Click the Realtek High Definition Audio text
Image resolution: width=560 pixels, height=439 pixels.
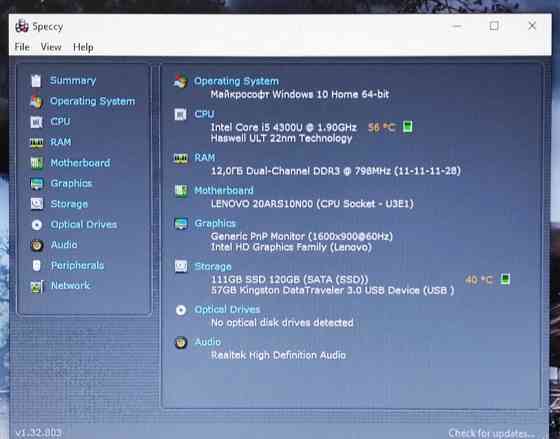(278, 355)
